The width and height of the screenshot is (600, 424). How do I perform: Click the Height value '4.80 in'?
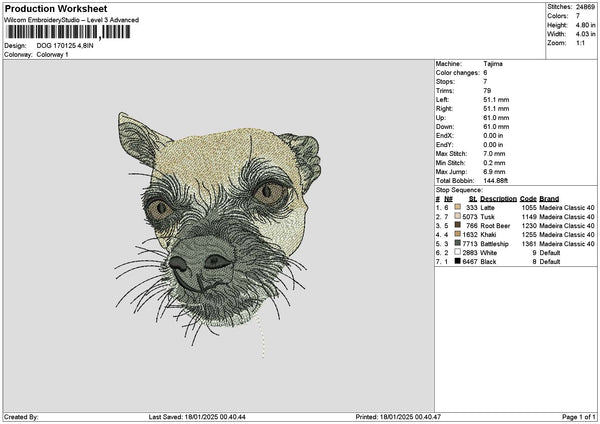(x=585, y=25)
